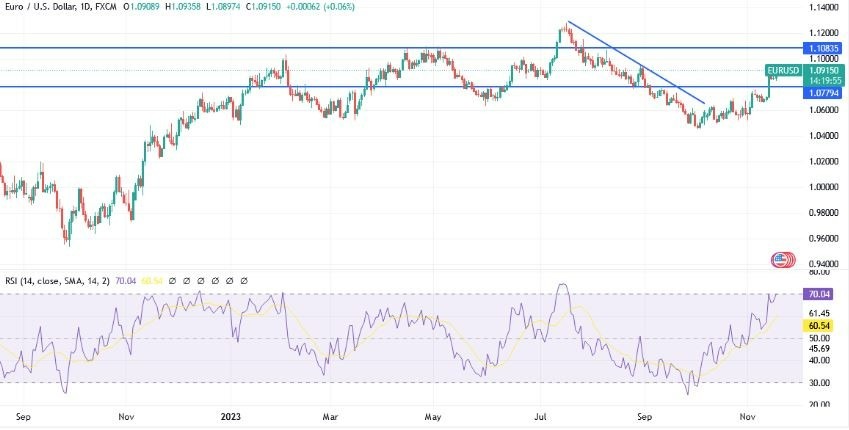Screen dimensions: 849x430
Task: Click the open value O1.09089
Action: coord(142,7)
